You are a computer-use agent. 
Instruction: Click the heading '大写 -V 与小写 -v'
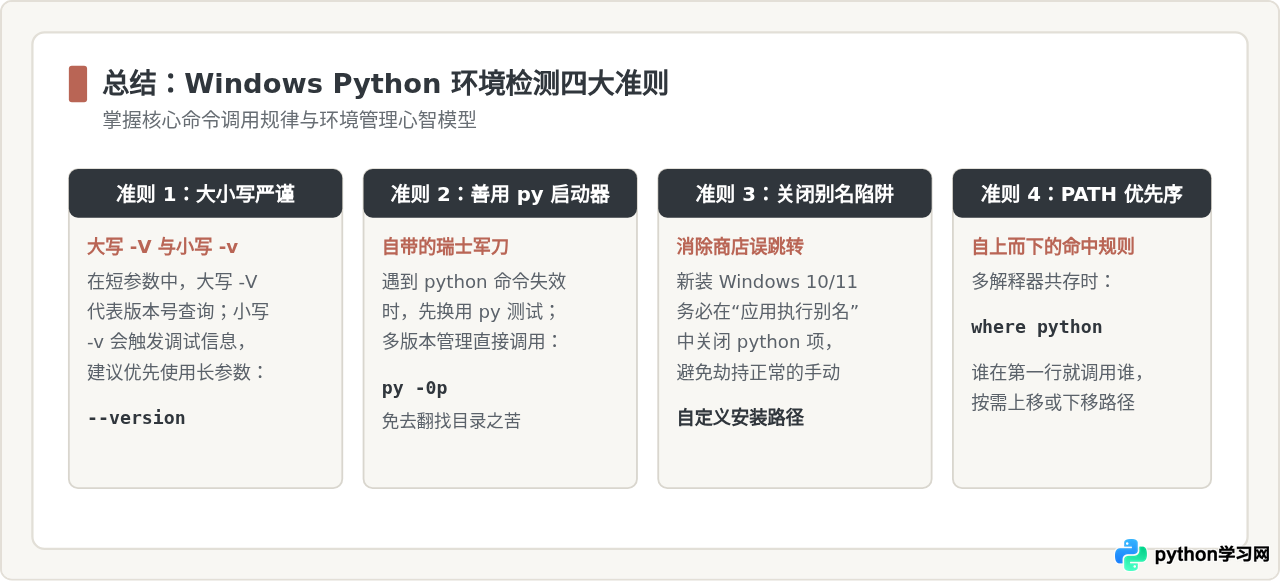(162, 247)
